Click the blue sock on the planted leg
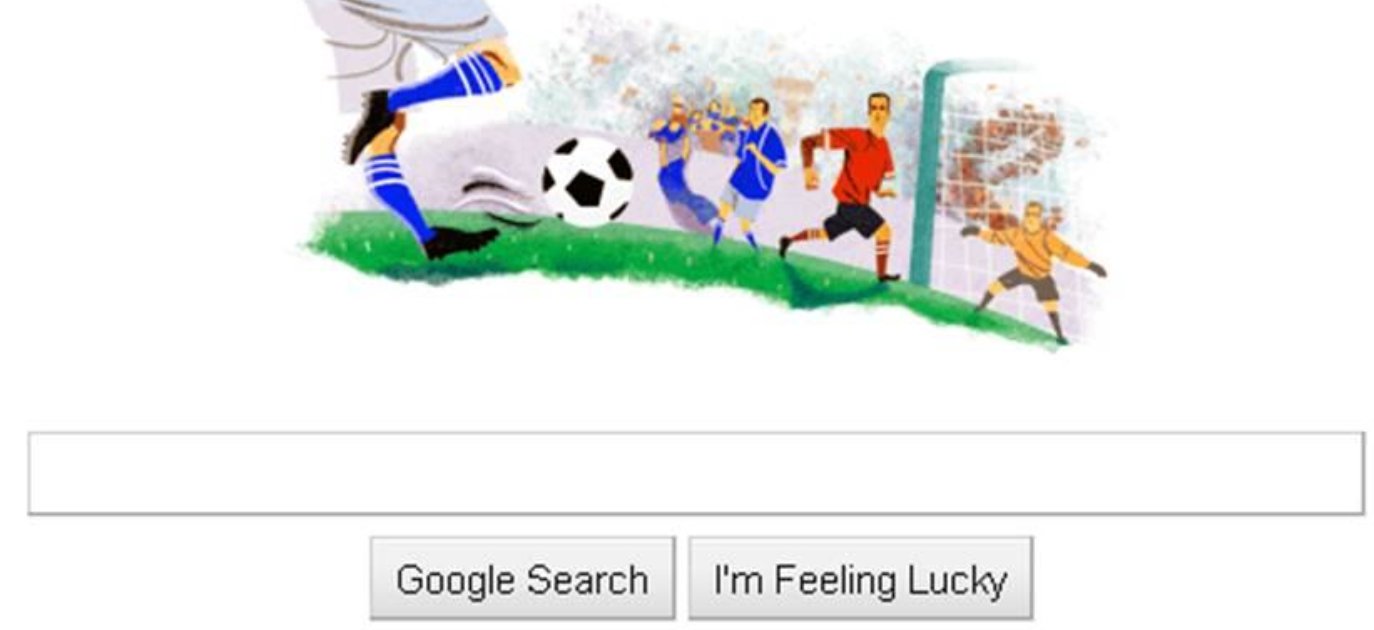Viewport: 1374px width, 630px height. [x=397, y=195]
